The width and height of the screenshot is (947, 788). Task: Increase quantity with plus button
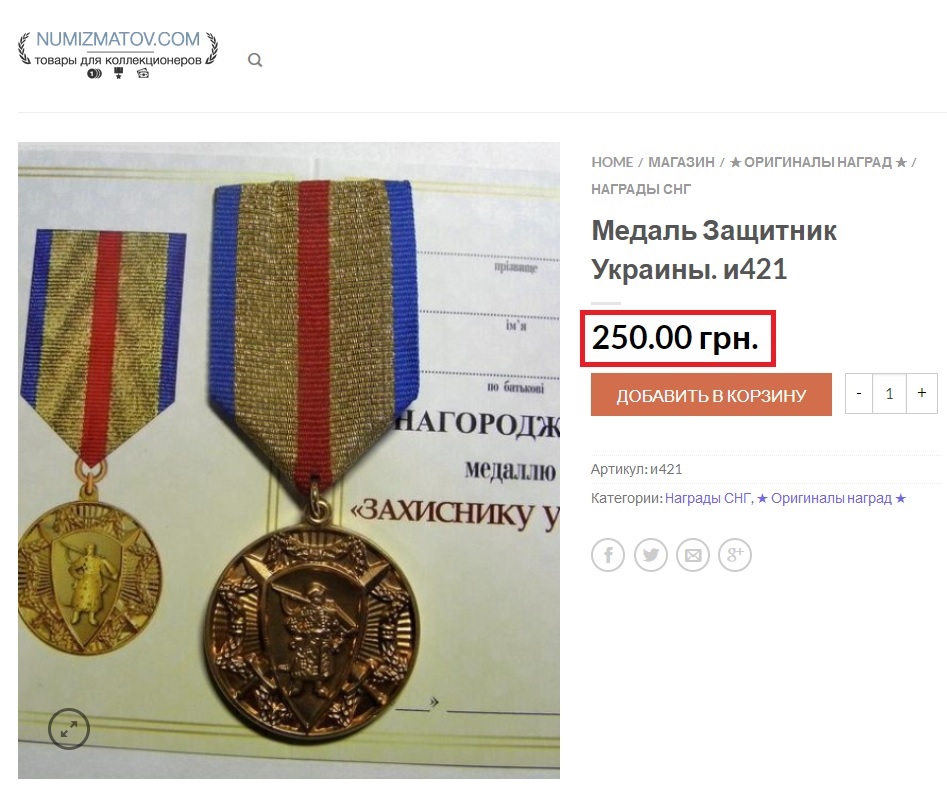pyautogui.click(x=922, y=393)
